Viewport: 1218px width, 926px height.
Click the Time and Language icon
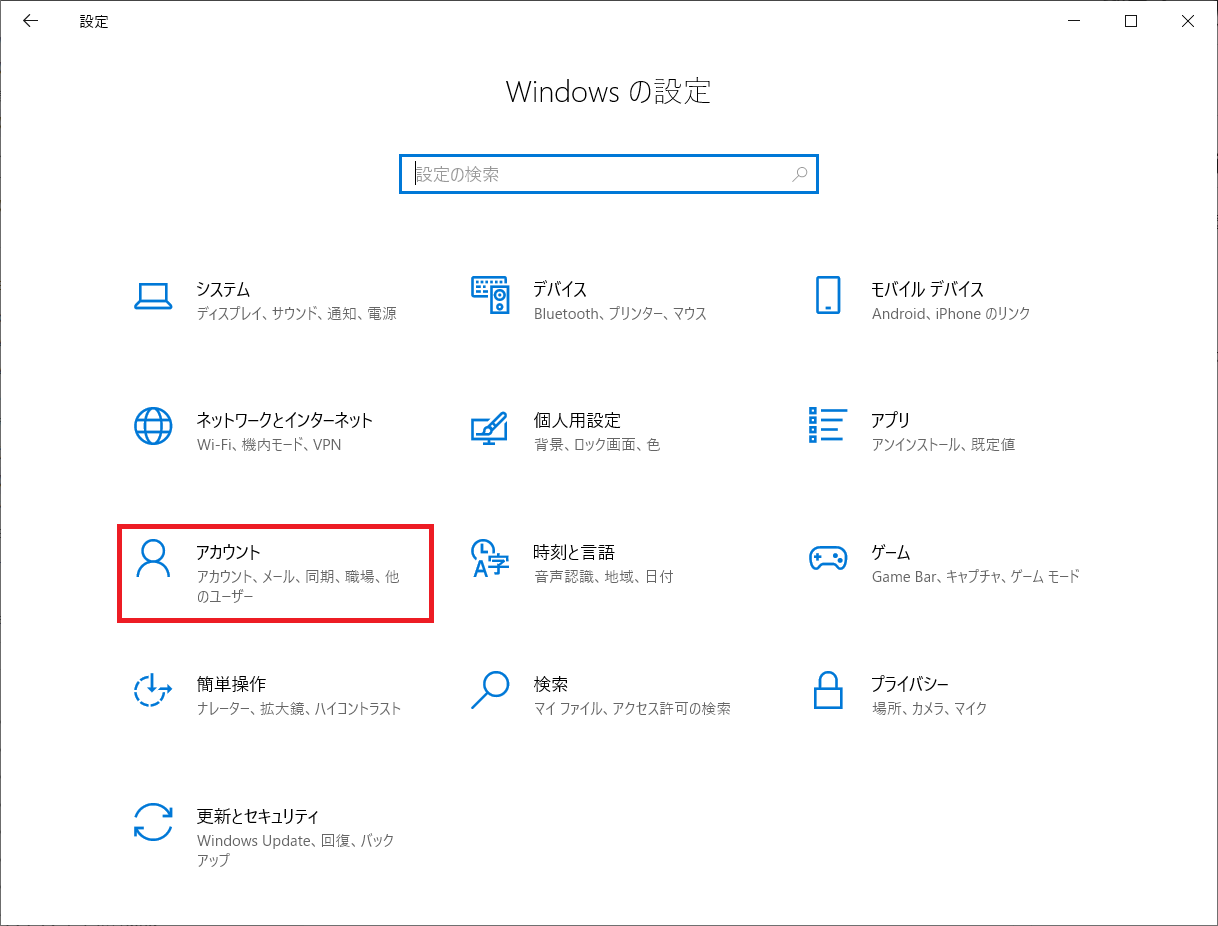490,559
